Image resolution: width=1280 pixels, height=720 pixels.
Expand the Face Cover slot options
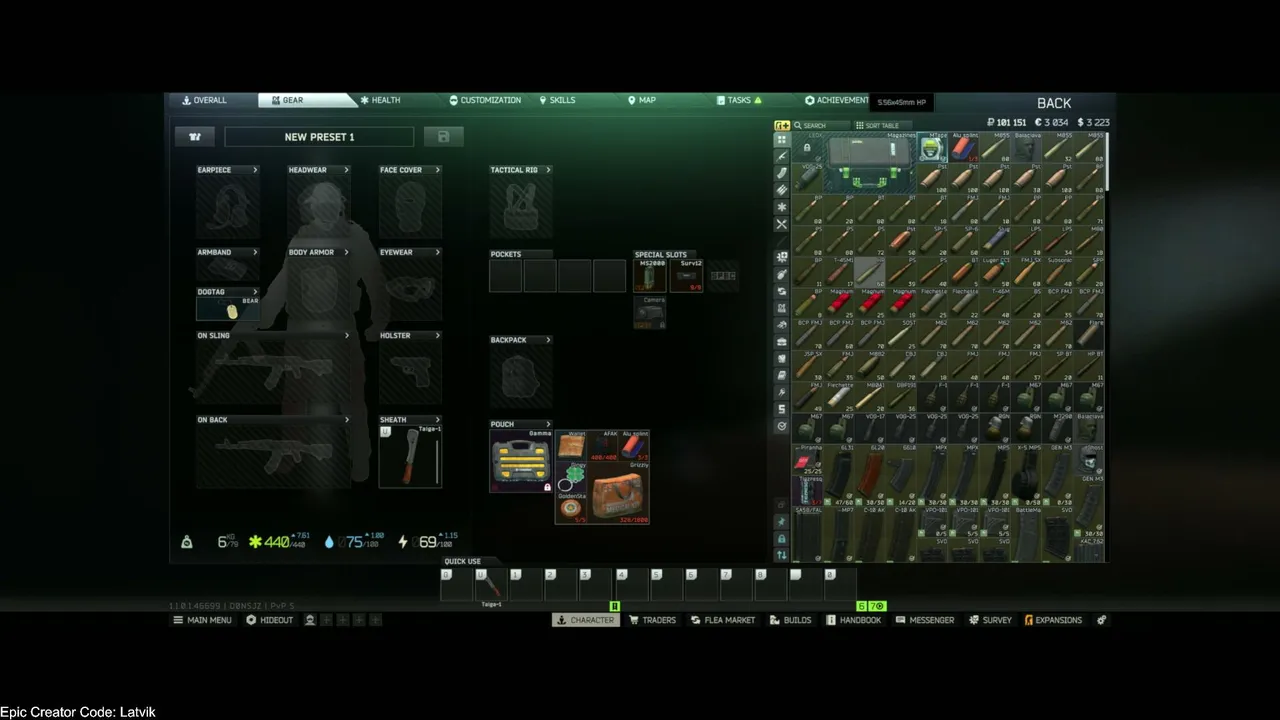pyautogui.click(x=438, y=170)
